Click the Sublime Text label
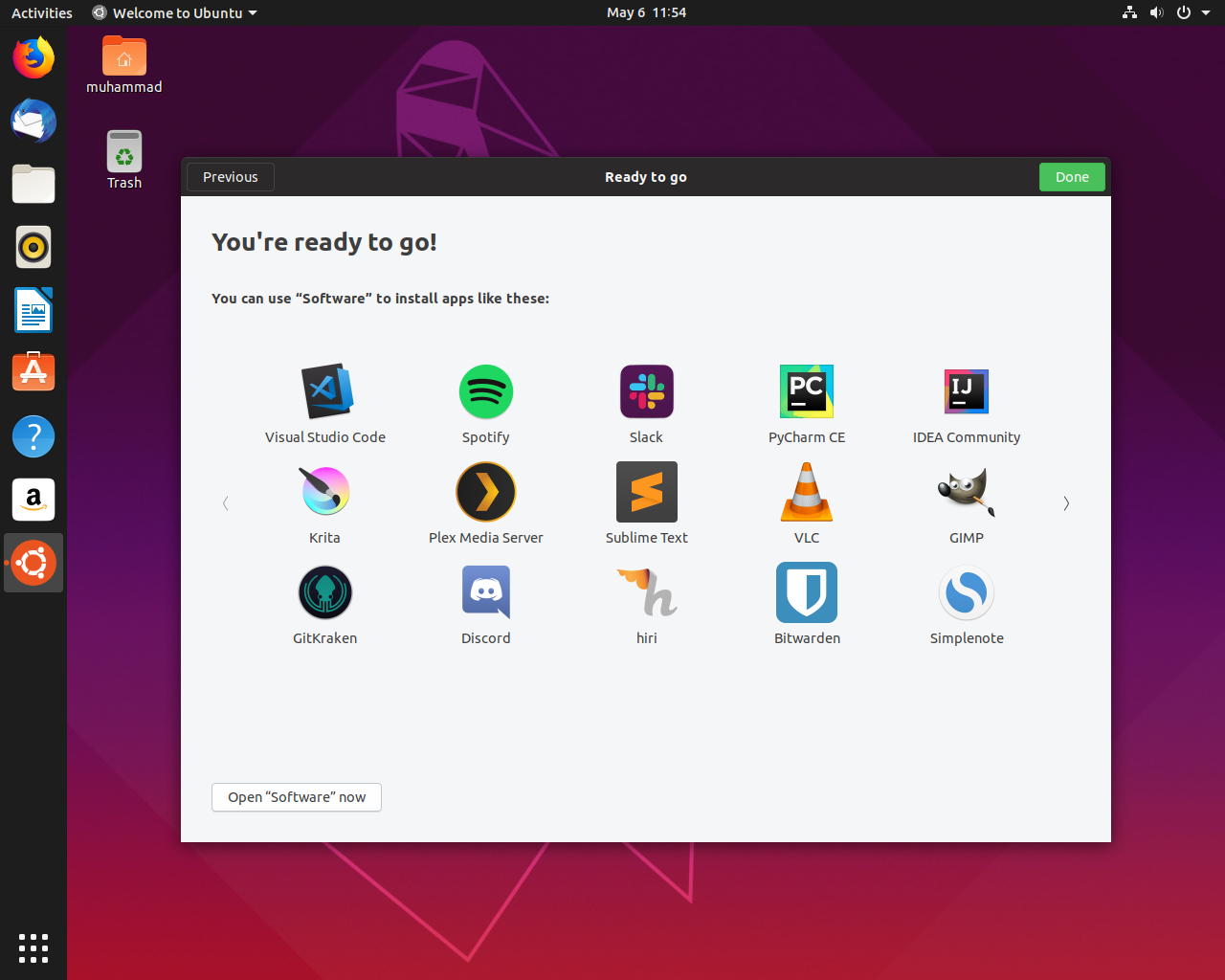 click(x=647, y=538)
